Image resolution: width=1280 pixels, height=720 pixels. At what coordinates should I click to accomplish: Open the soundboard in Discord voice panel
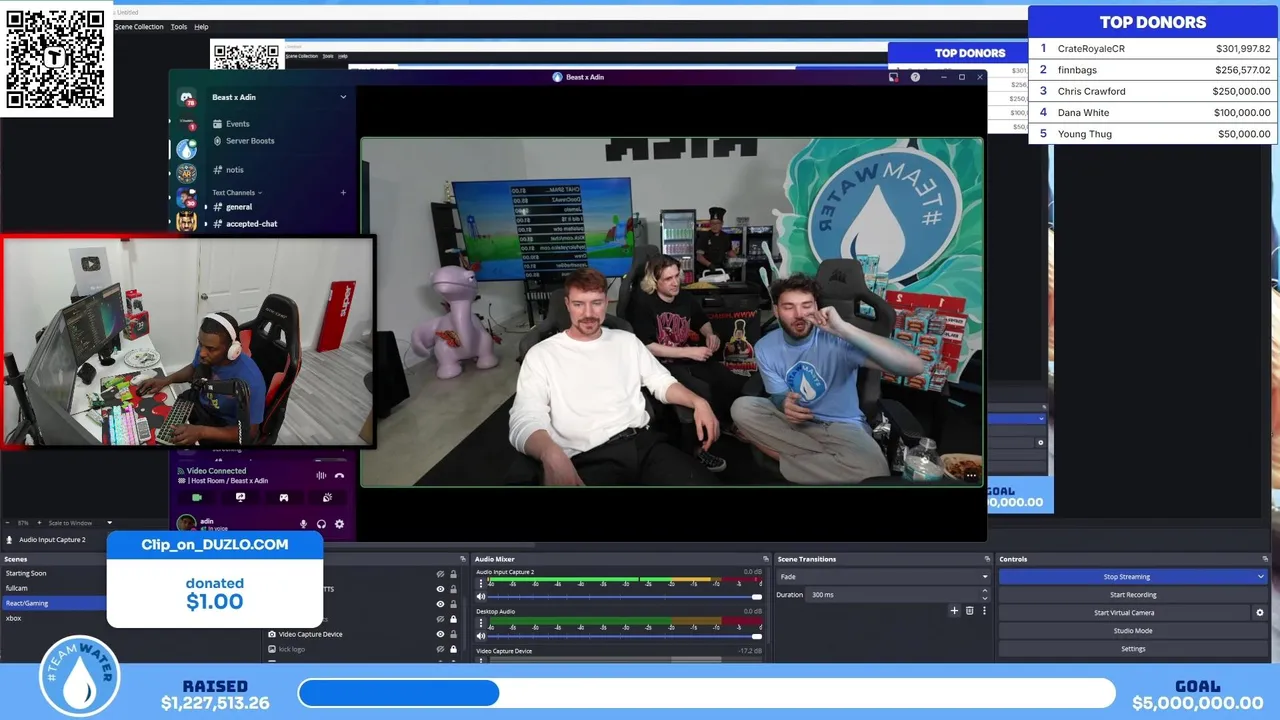click(x=327, y=497)
